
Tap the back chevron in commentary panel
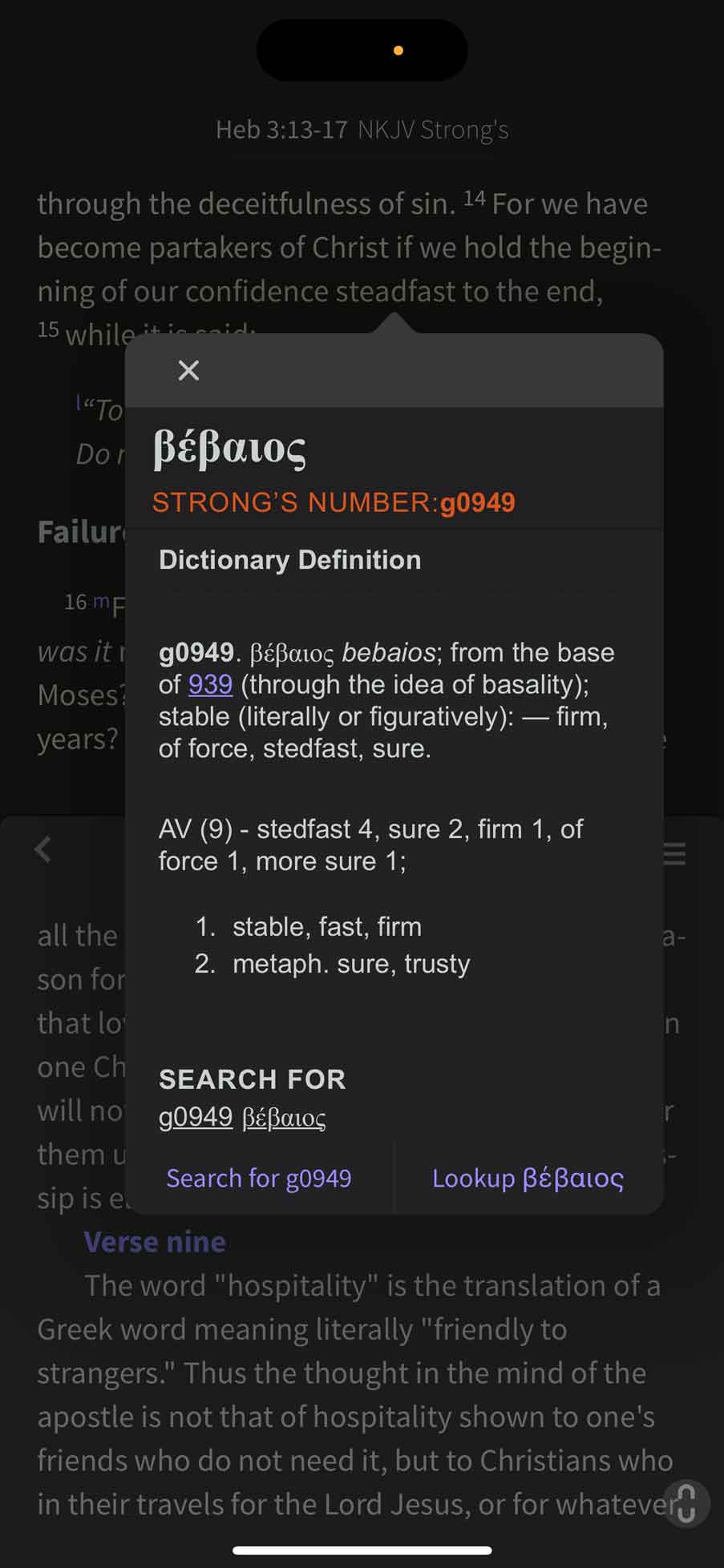(43, 849)
